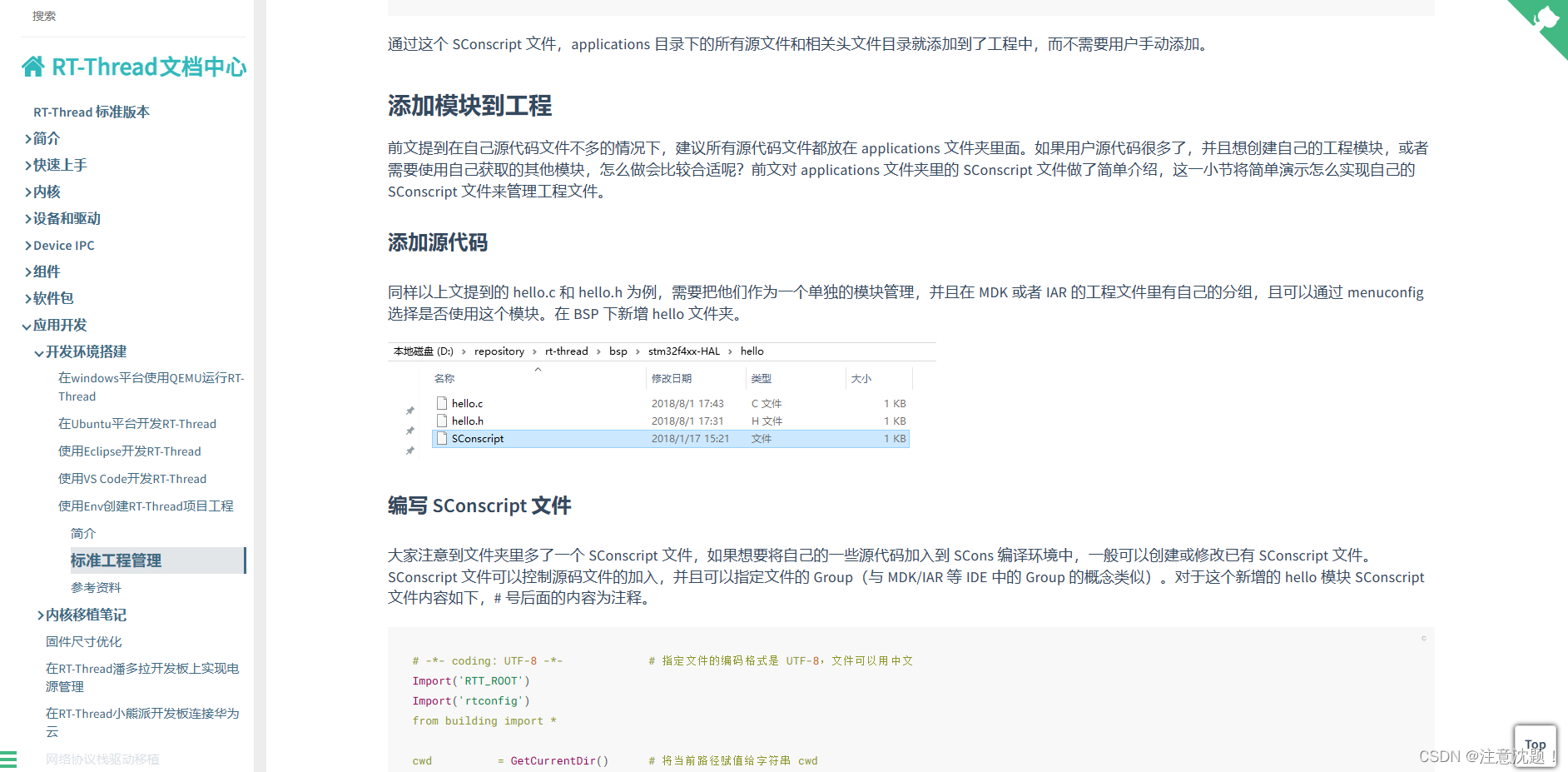Click the search input field

pos(133,16)
